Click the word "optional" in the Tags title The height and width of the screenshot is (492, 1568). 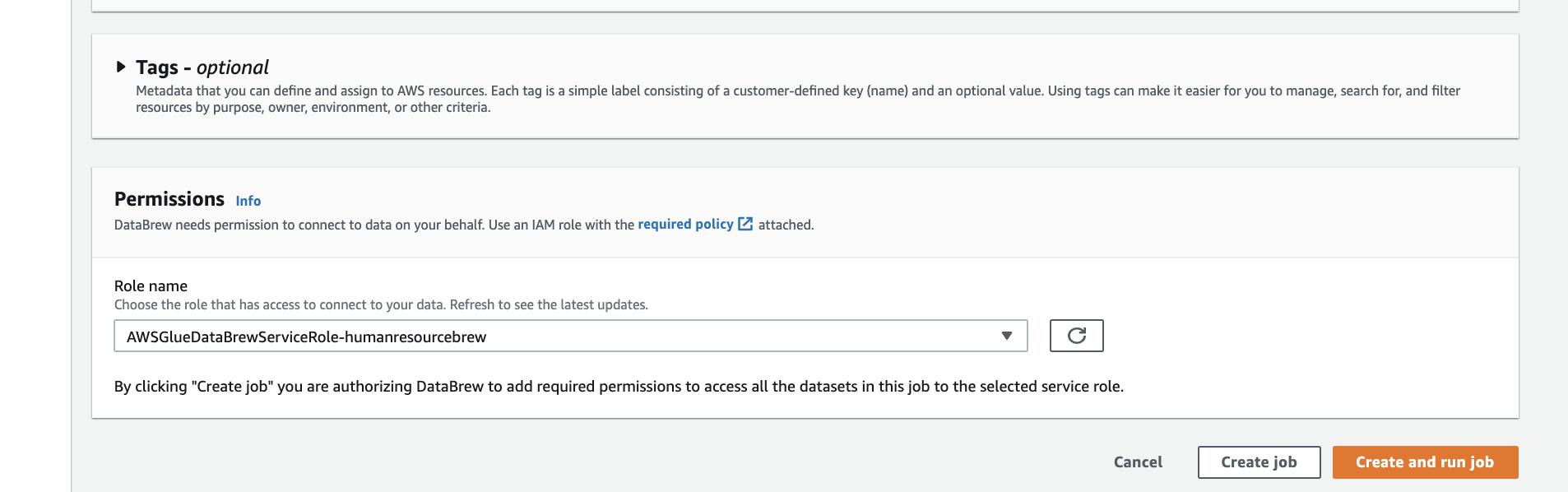(233, 67)
